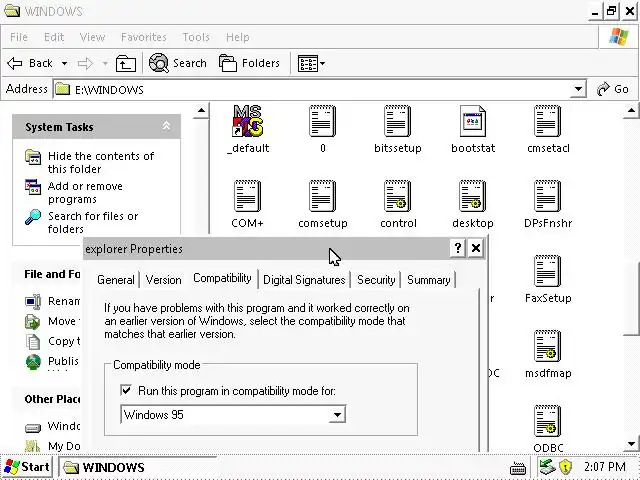
Task: Switch to the Compatibility tab
Action: [222, 278]
